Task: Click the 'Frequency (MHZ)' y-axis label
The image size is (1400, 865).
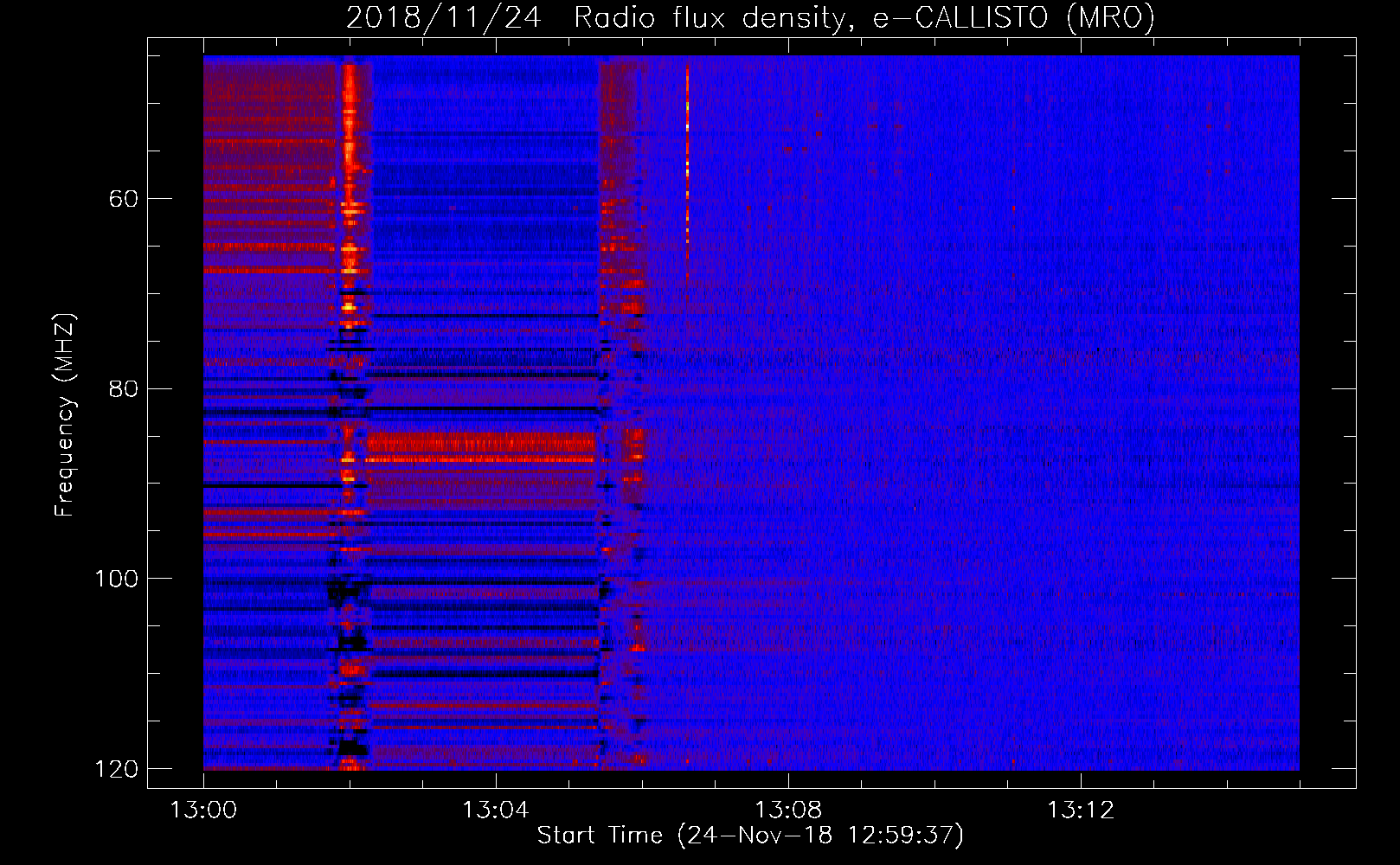Action: (65, 414)
